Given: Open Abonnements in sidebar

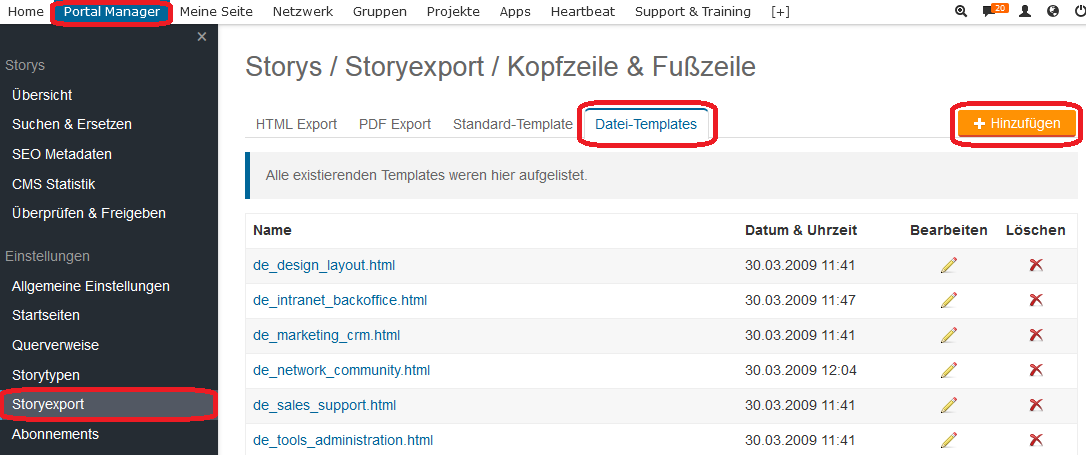Looking at the screenshot, I should [55, 434].
